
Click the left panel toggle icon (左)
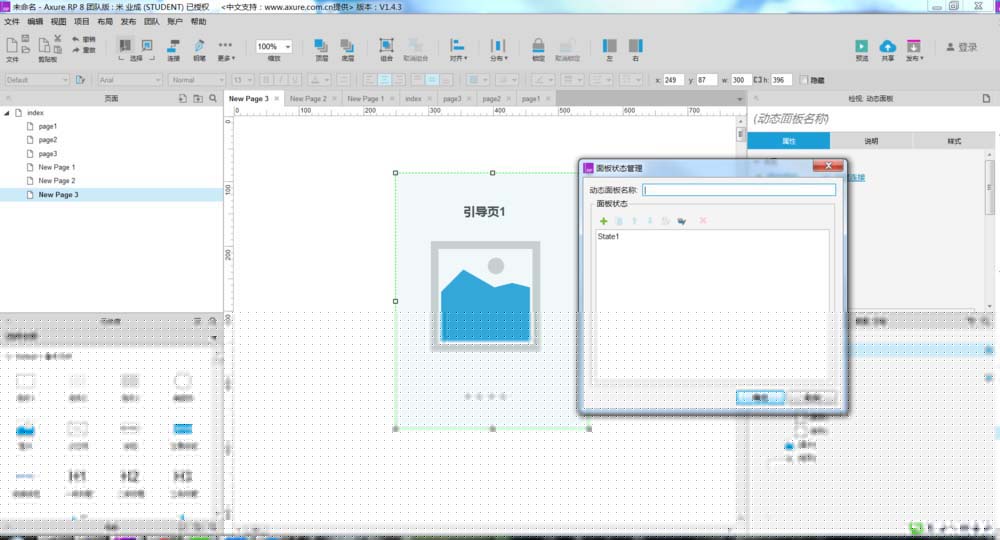tap(610, 45)
